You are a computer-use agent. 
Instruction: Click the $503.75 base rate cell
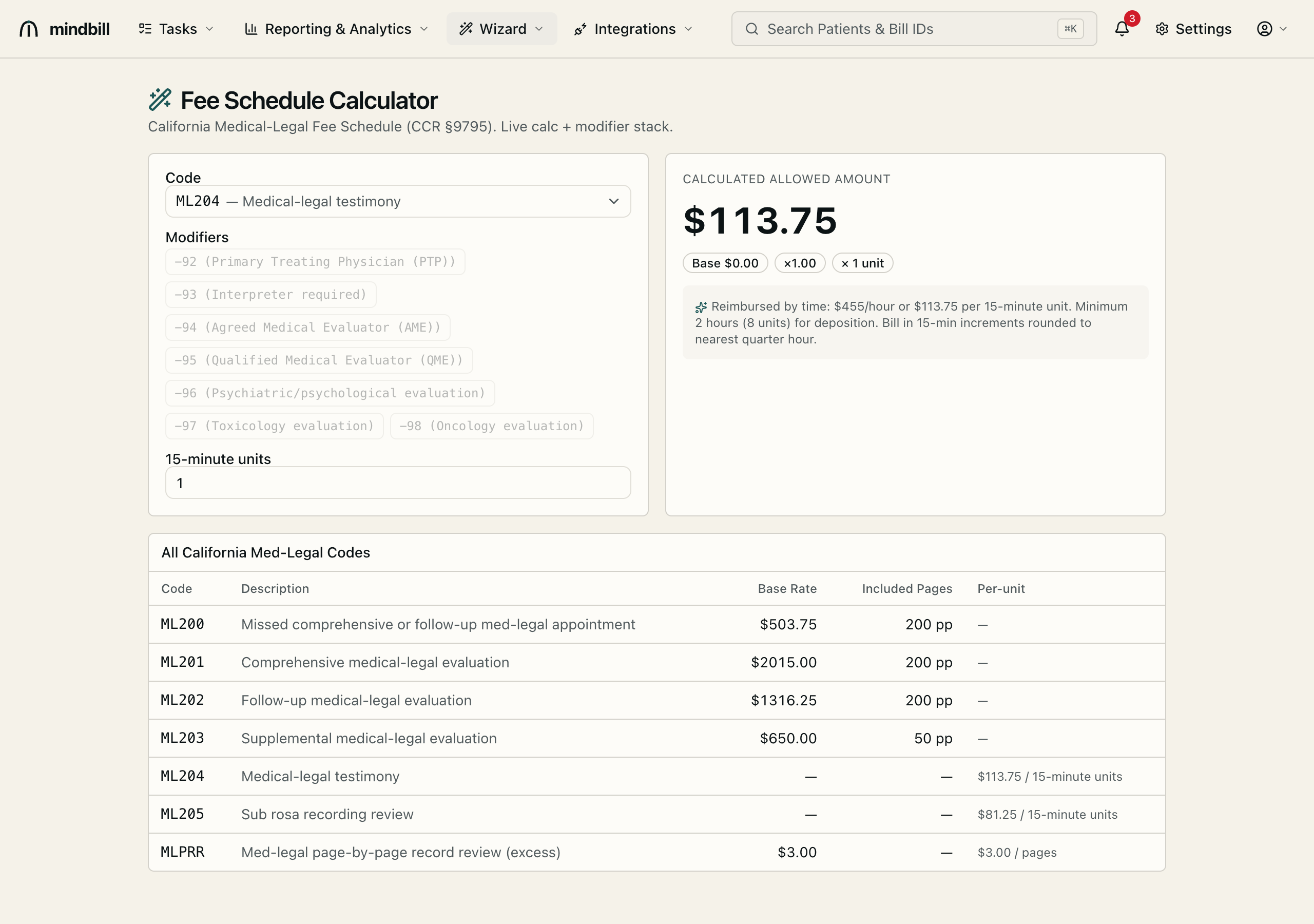point(788,624)
